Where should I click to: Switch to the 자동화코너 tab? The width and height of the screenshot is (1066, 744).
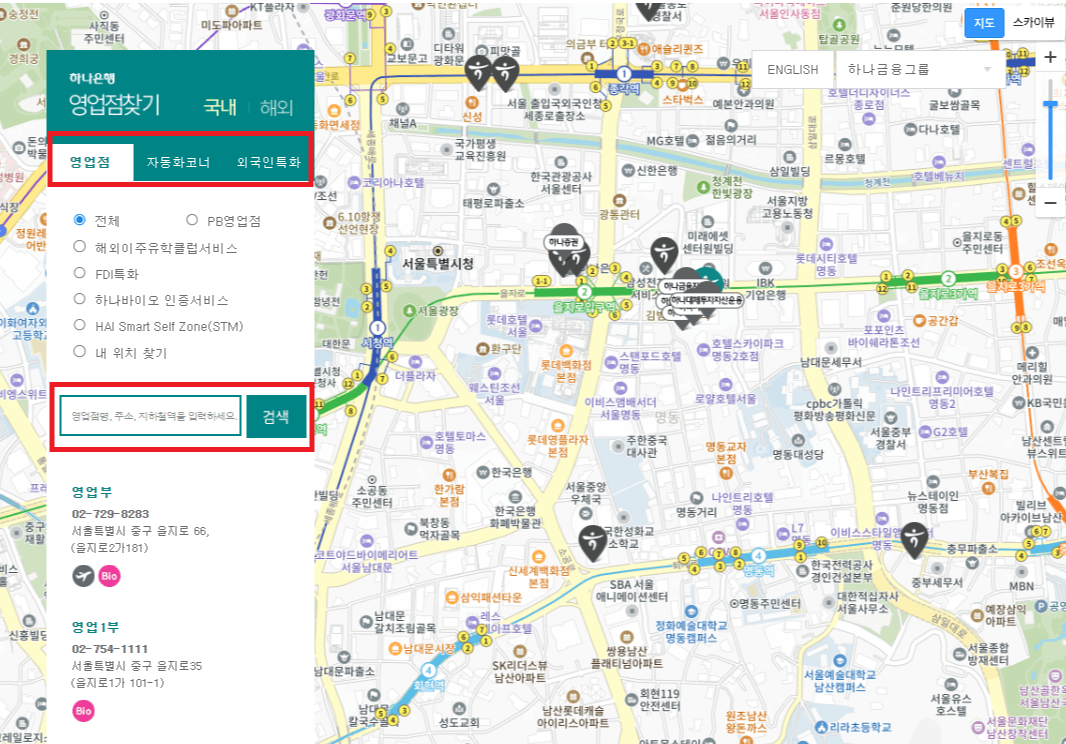pos(178,162)
